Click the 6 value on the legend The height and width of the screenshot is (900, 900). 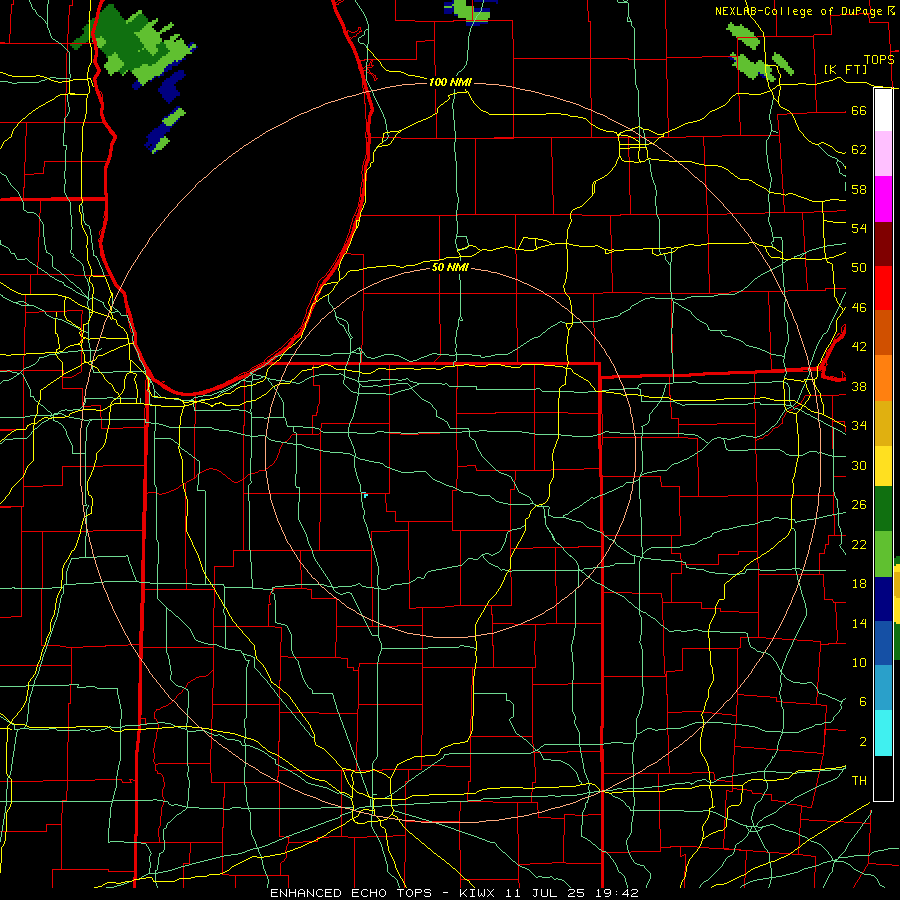point(862,701)
